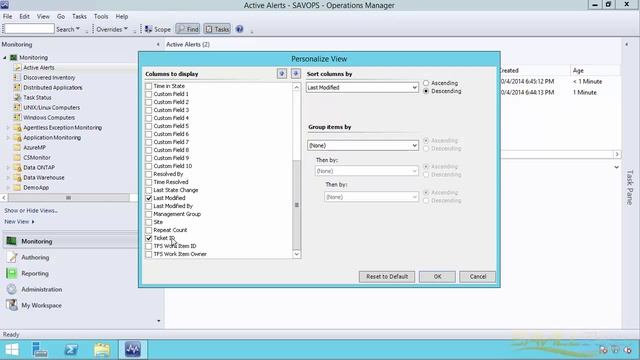The height and width of the screenshot is (360, 640).
Task: Launch Server Manager from the taskbar
Action: (x=40, y=350)
